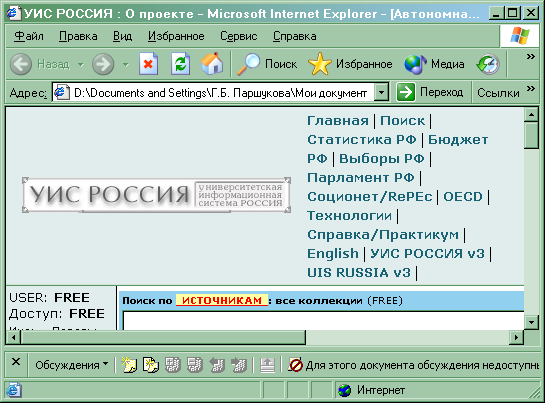This screenshot has width=545, height=403.
Task: Switch to the English link
Action: (x=333, y=254)
